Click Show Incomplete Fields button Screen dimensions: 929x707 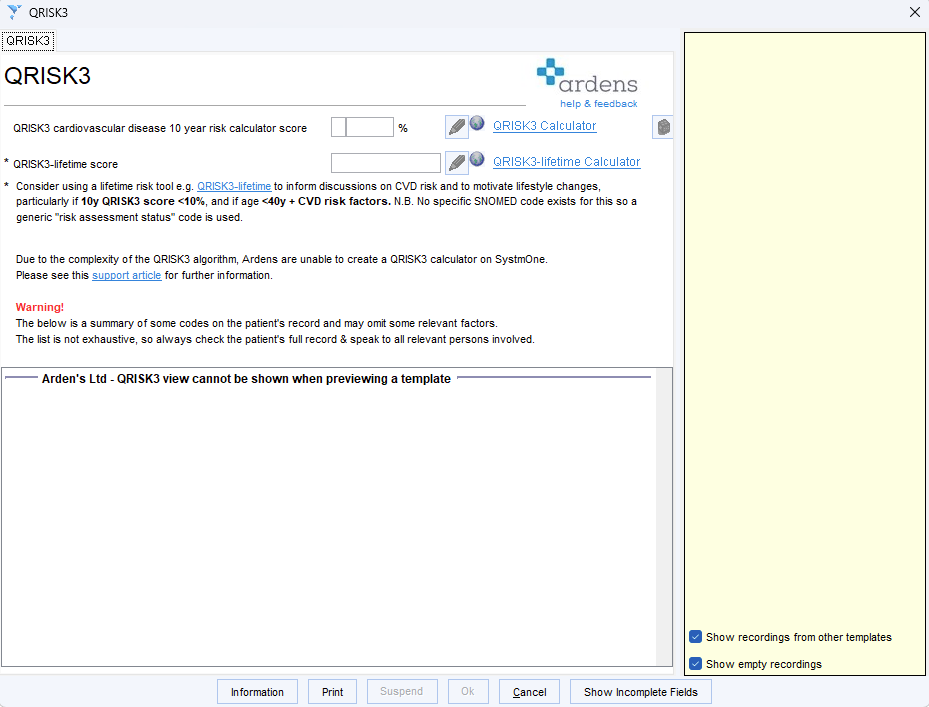[x=640, y=692]
